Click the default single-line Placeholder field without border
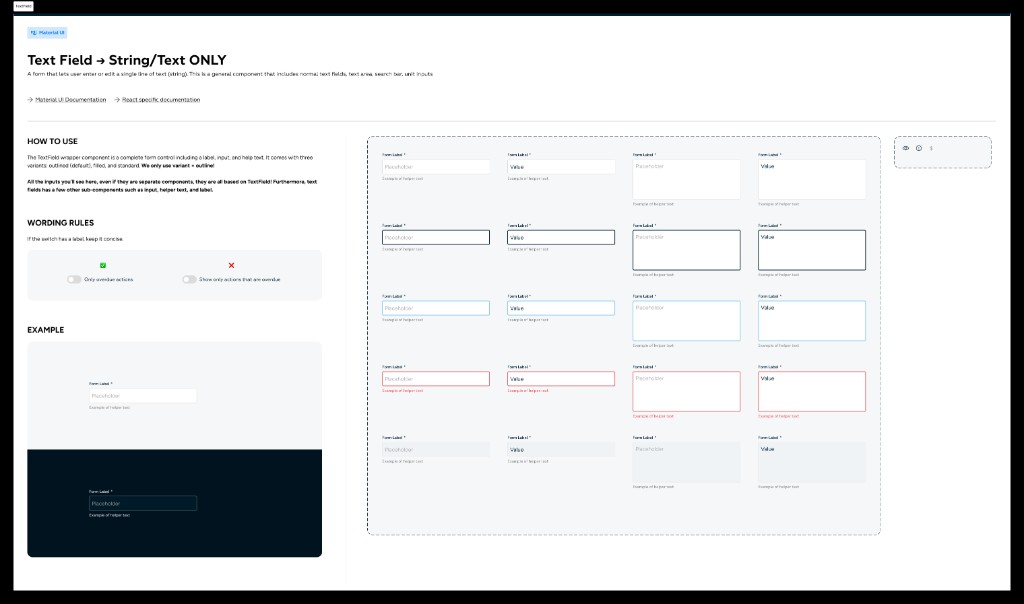Viewport: 1024px width, 604px height. (x=436, y=167)
